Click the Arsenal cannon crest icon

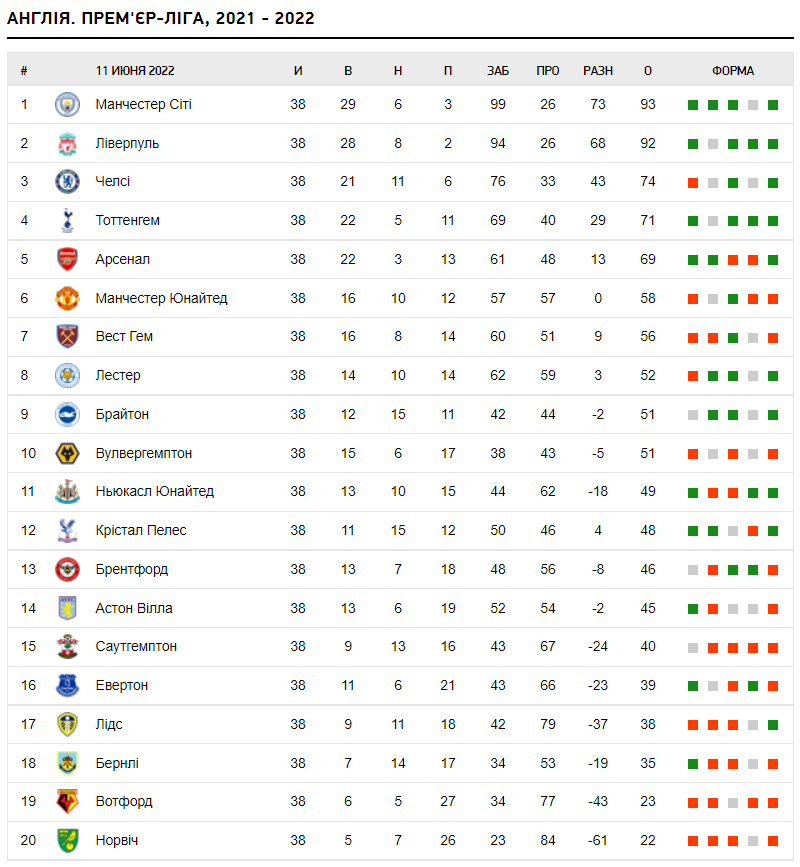[x=67, y=260]
